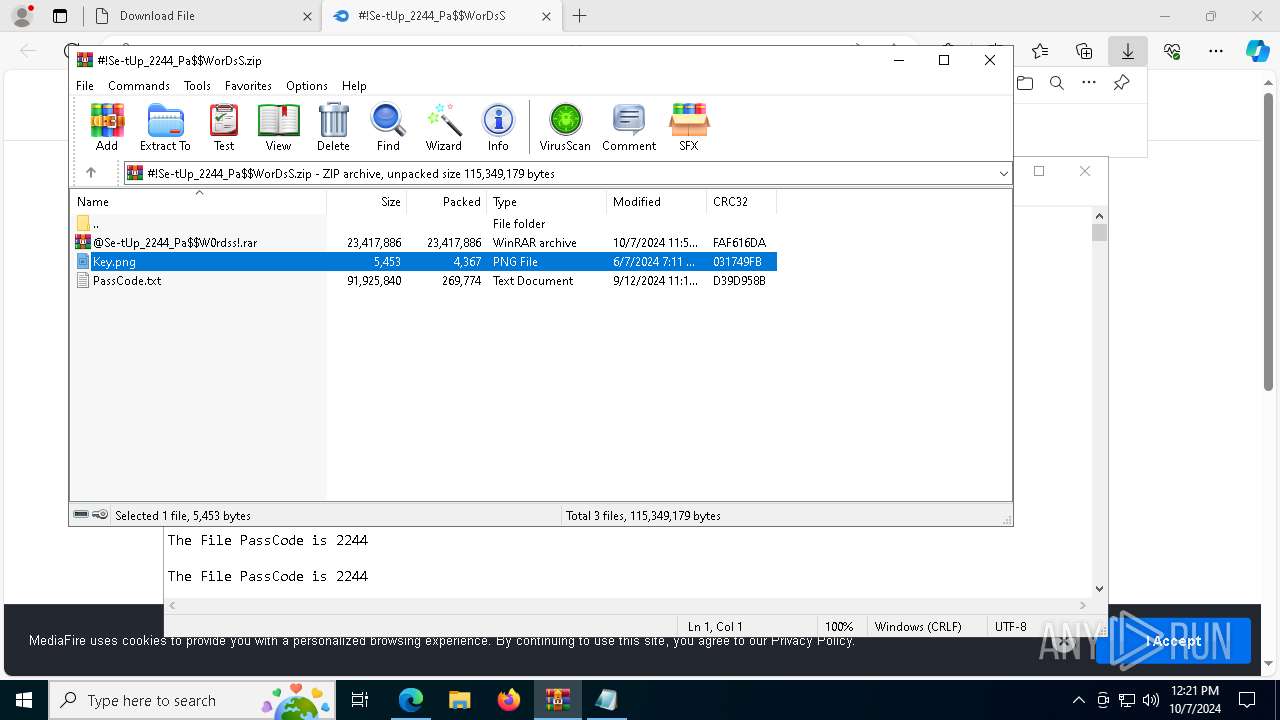Screen dimensions: 1280x720
Task: Click the SFX toolbar icon
Action: coord(689,127)
